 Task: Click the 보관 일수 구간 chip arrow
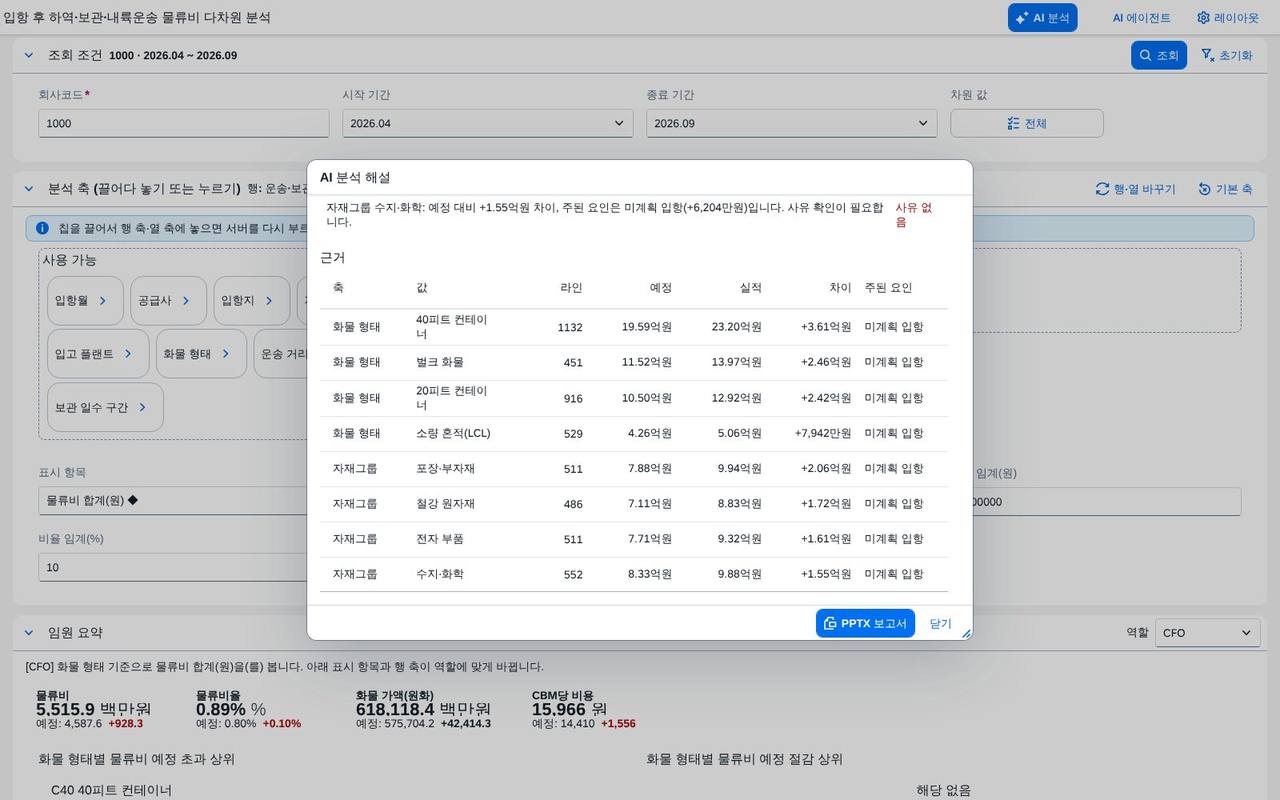[144, 407]
